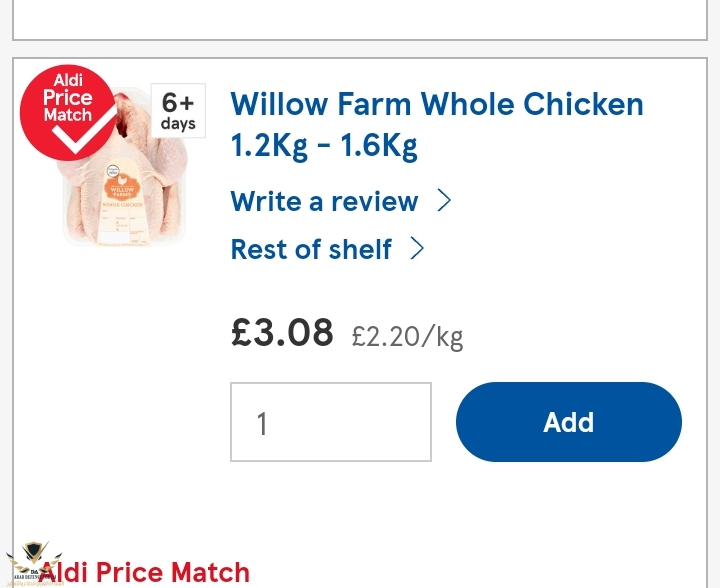Click the arrow beside Rest of shelf

(418, 249)
